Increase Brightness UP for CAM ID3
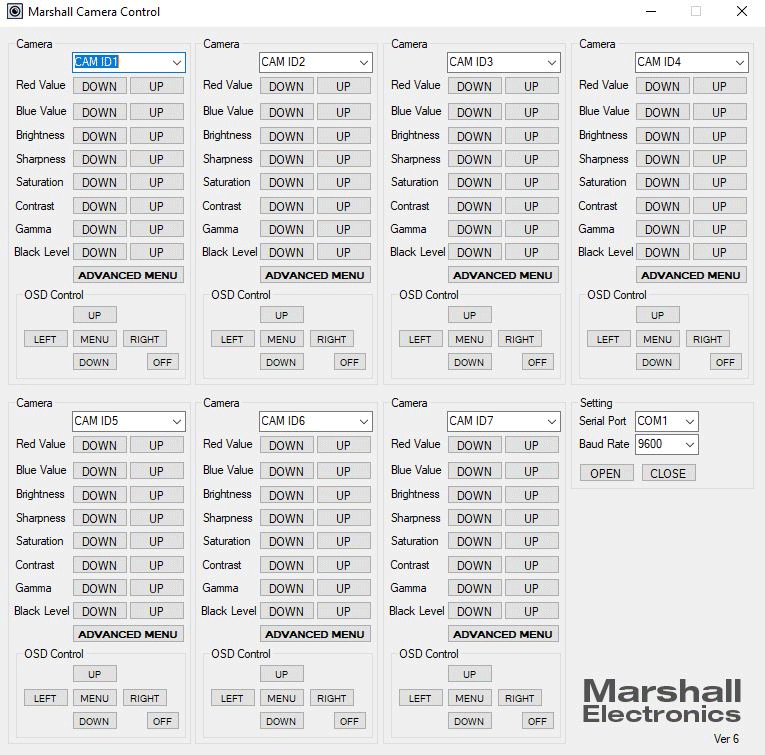 click(531, 136)
